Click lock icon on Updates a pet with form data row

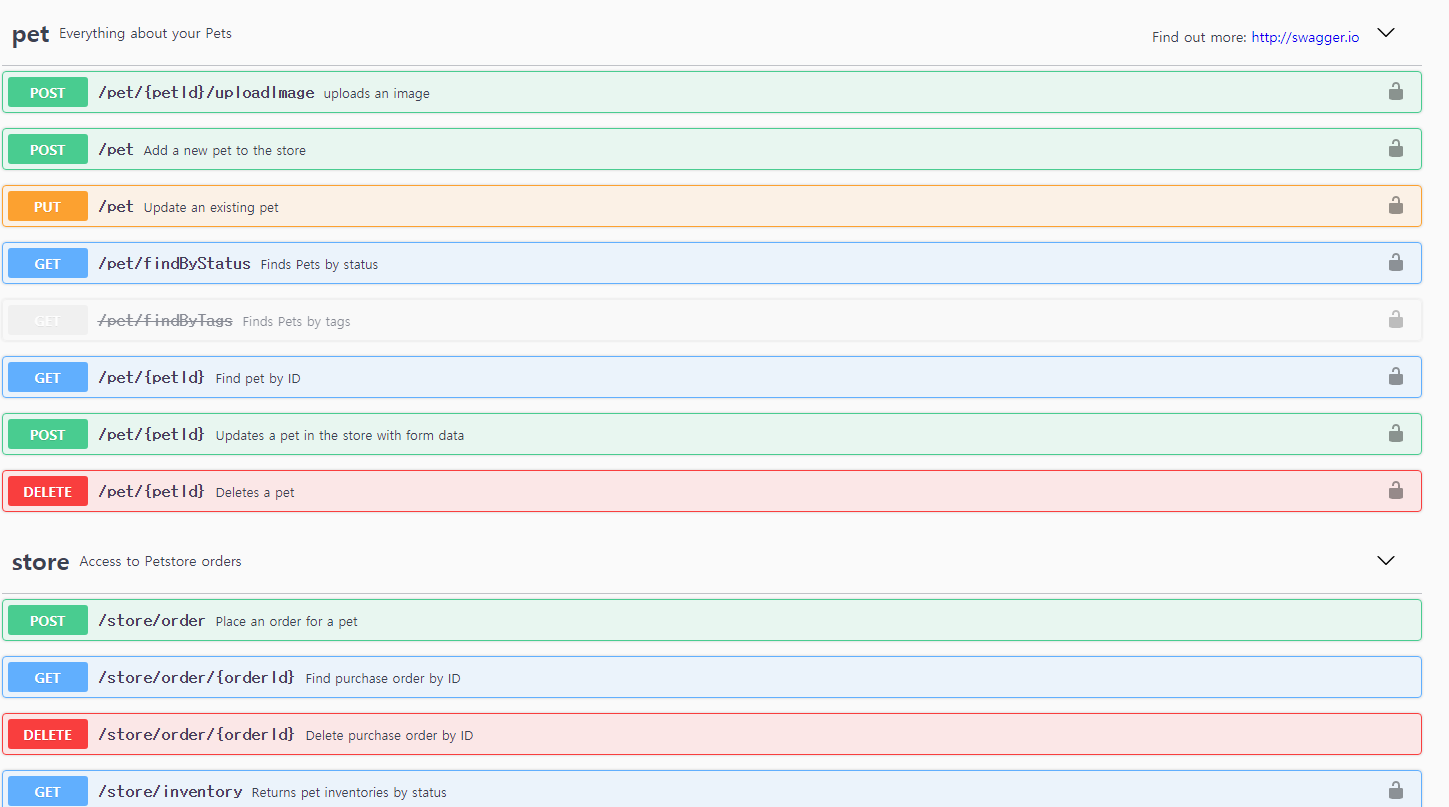coord(1395,434)
